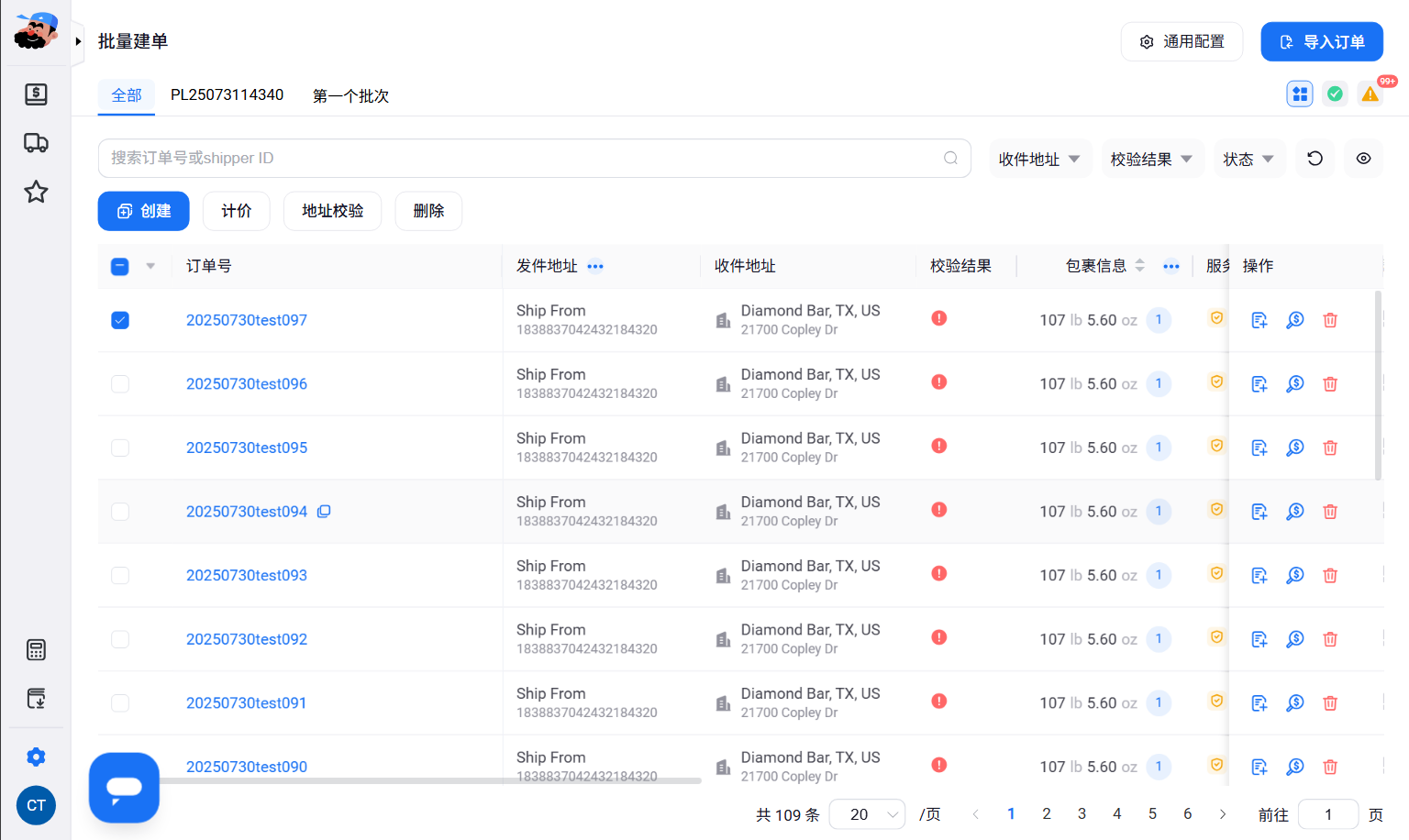Check order 20250730test093 checkbox
Screen dimensions: 1409x840
[x=120, y=575]
